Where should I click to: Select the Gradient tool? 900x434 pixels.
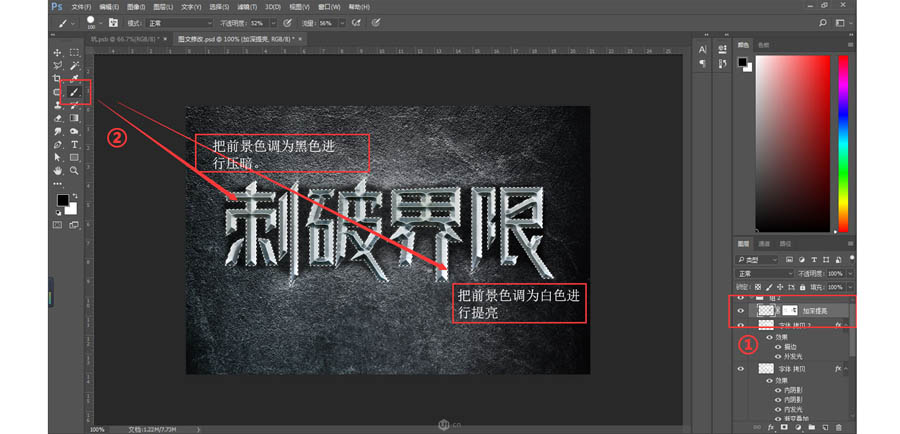click(x=74, y=118)
